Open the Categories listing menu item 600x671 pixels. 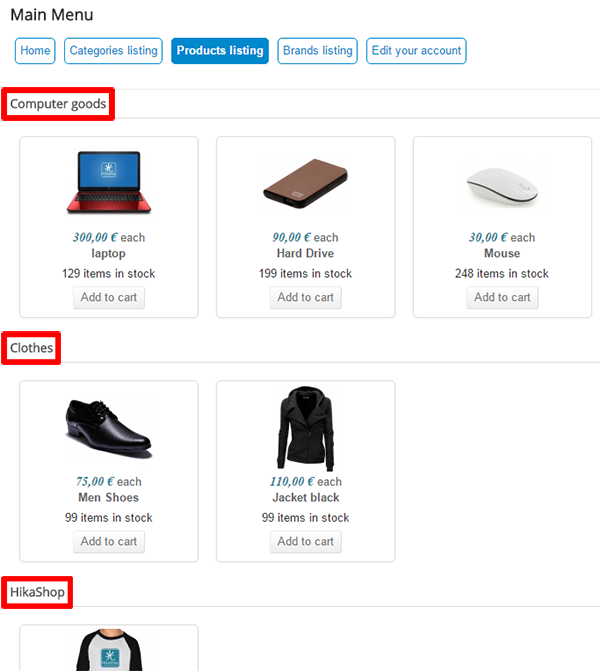(114, 51)
